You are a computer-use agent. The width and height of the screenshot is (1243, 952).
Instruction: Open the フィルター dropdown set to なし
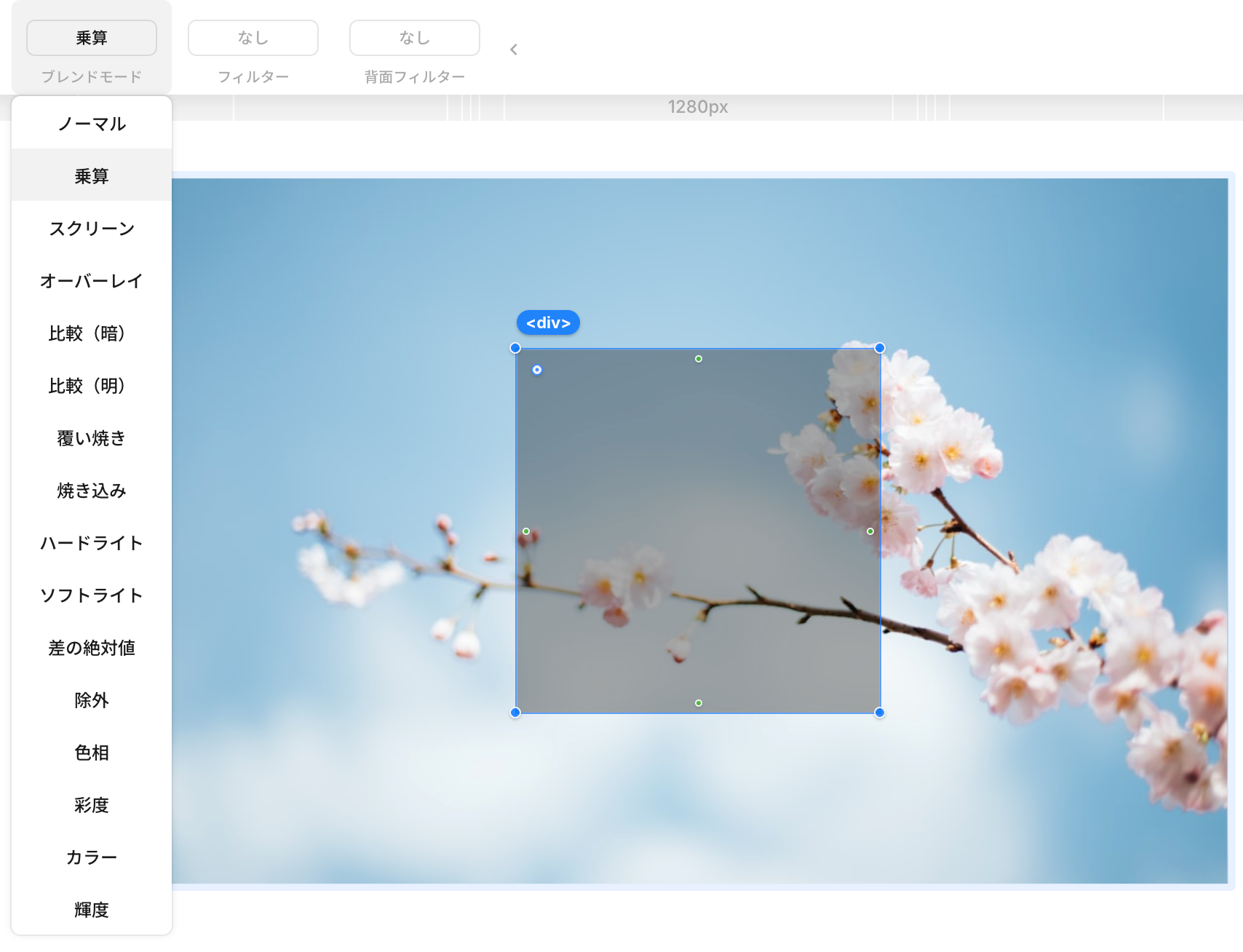coord(253,38)
